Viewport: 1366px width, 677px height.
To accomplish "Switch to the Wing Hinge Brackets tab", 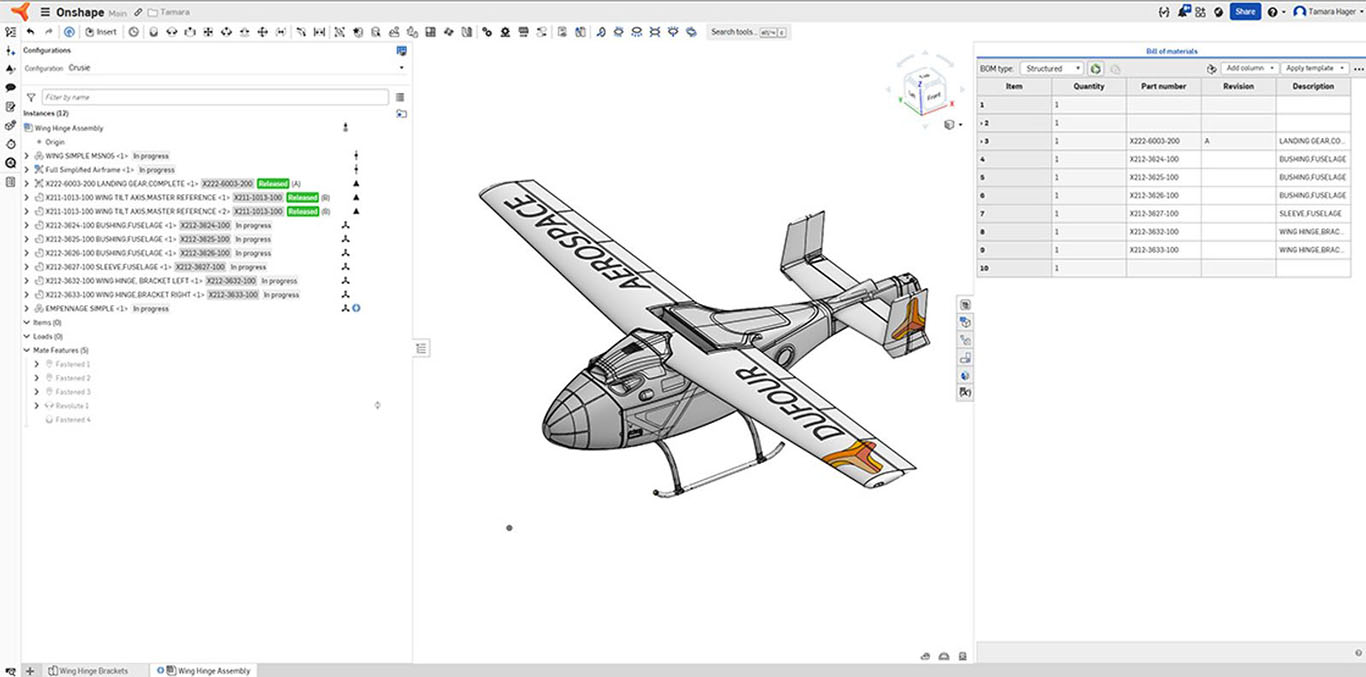I will 88,670.
